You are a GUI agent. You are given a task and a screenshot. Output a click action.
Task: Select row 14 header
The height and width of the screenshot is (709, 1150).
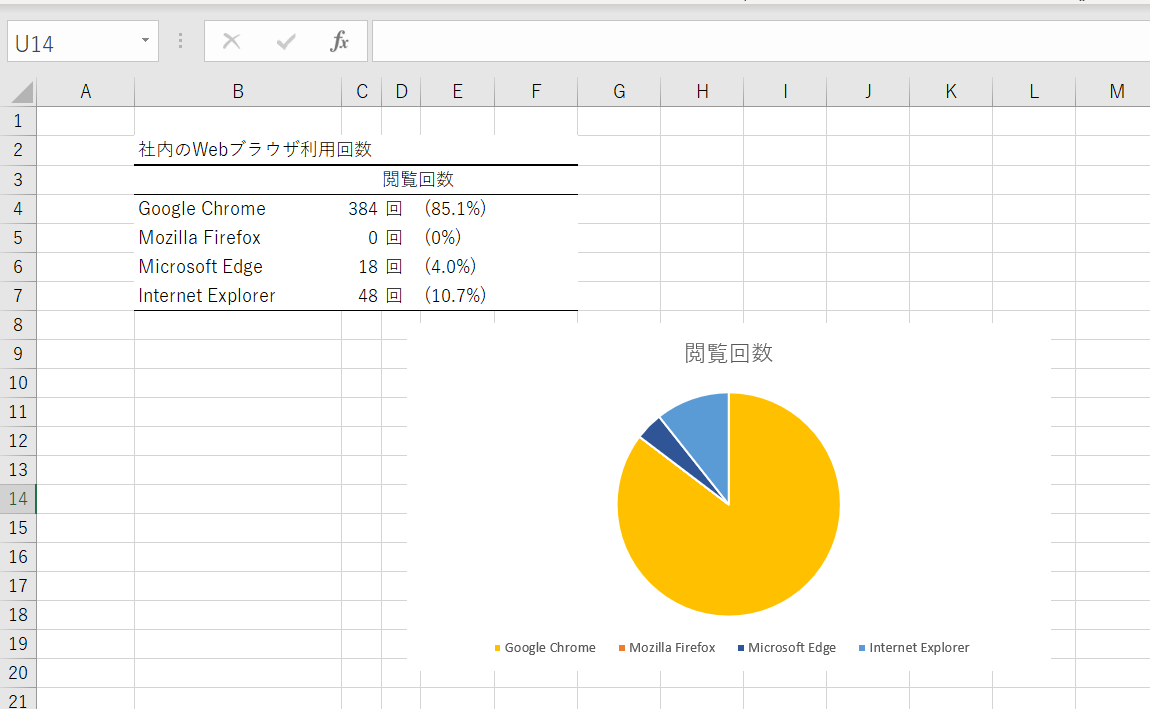point(18,499)
